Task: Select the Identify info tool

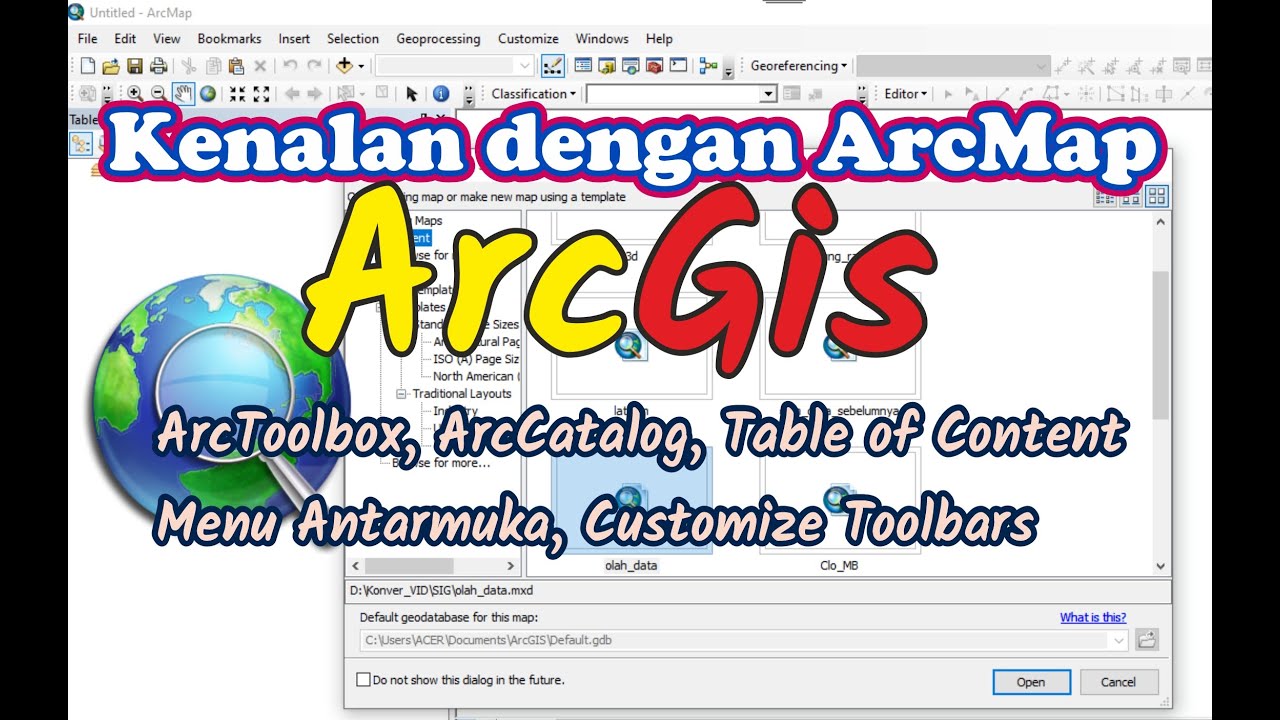Action: pyautogui.click(x=441, y=94)
